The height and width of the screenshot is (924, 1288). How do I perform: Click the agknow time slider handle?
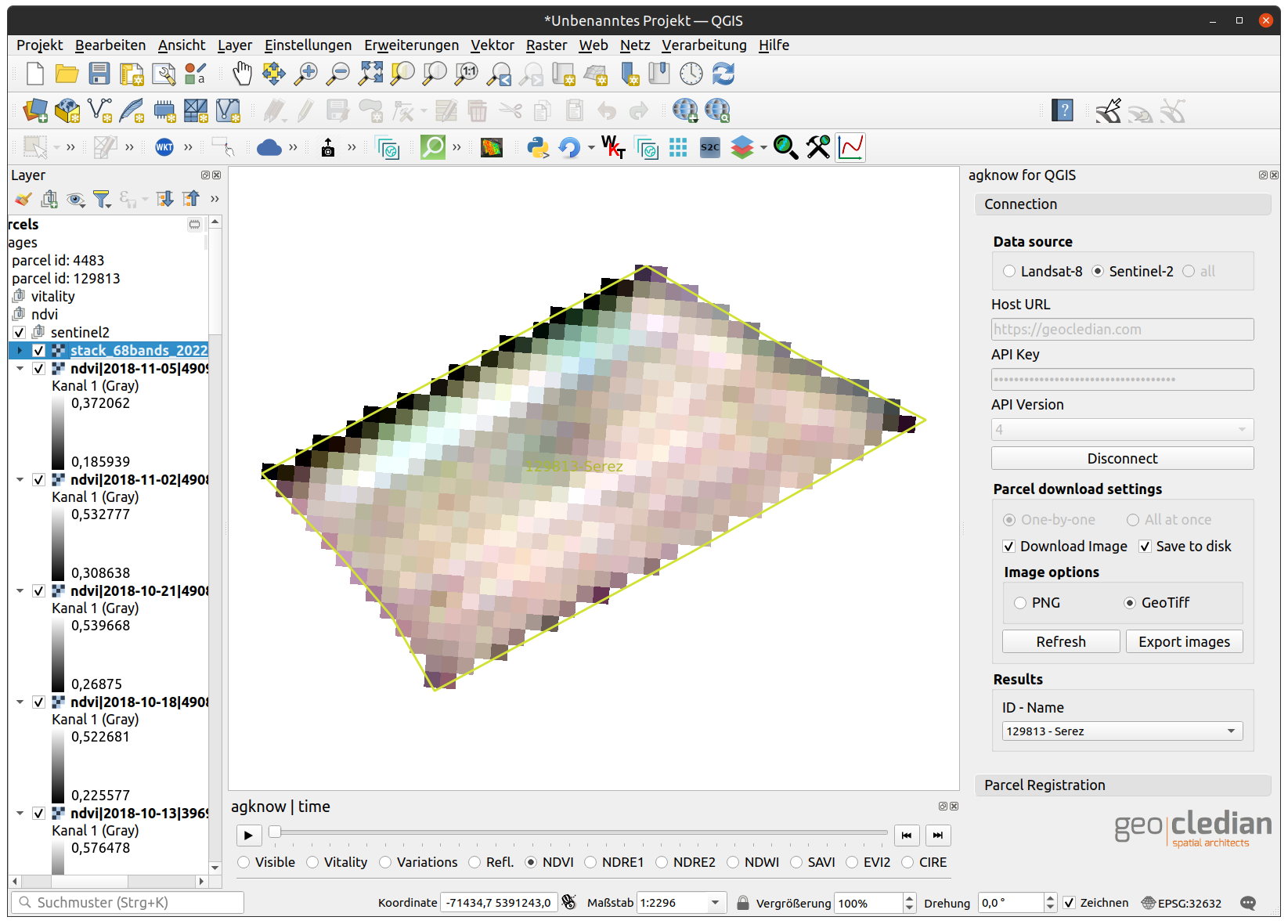(x=275, y=832)
